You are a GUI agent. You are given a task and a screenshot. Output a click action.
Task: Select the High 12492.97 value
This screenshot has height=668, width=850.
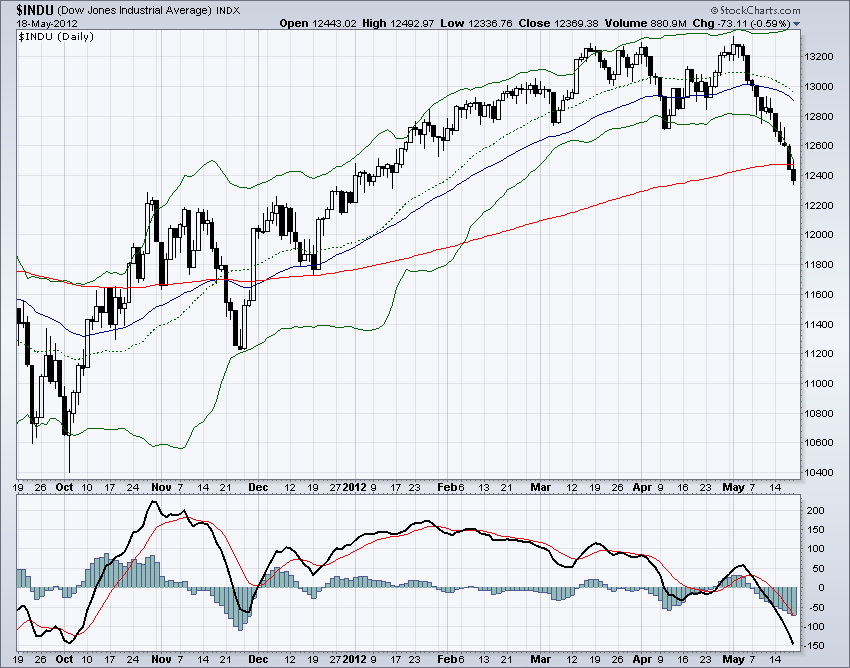coord(398,23)
